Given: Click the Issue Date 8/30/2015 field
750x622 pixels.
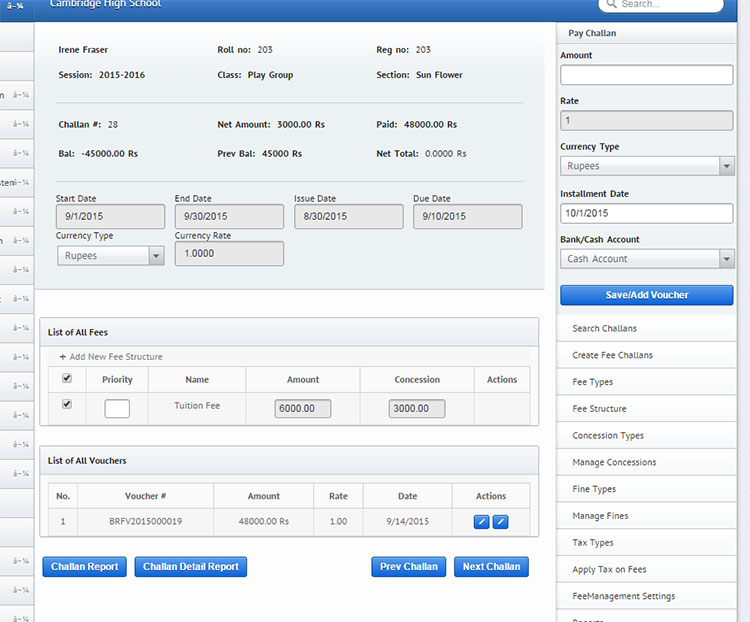Looking at the screenshot, I should pos(349,216).
